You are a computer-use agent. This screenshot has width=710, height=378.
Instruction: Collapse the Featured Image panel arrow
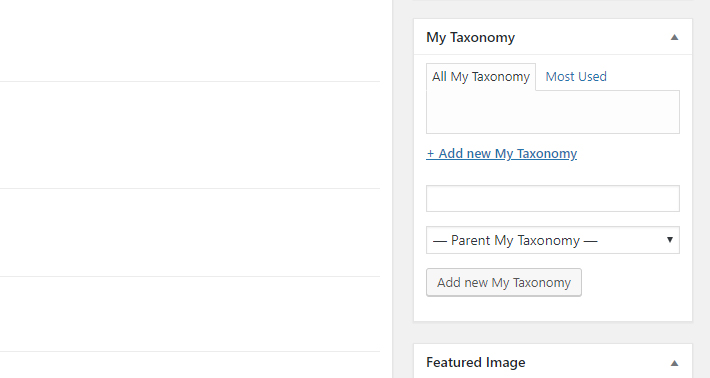pos(674,363)
